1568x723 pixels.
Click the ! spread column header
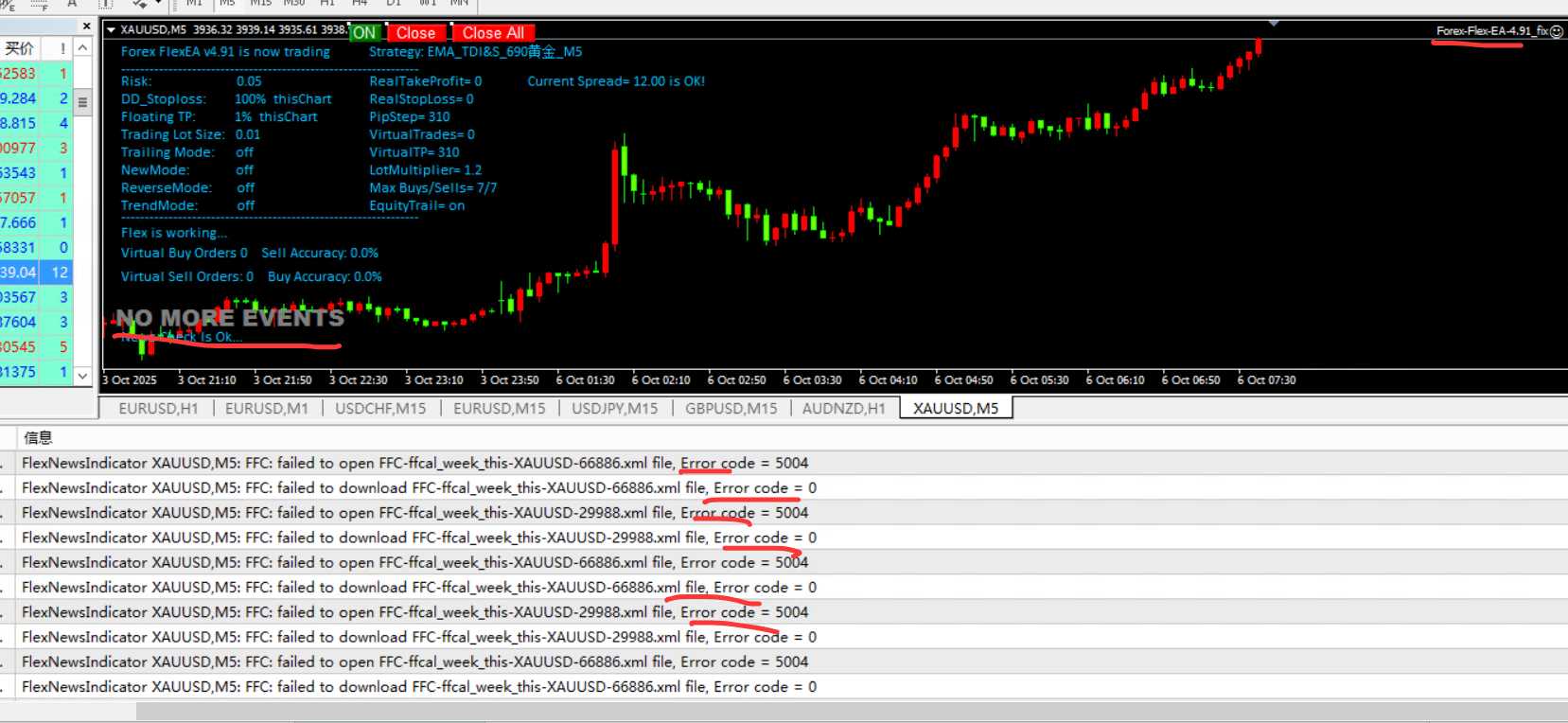[62, 48]
